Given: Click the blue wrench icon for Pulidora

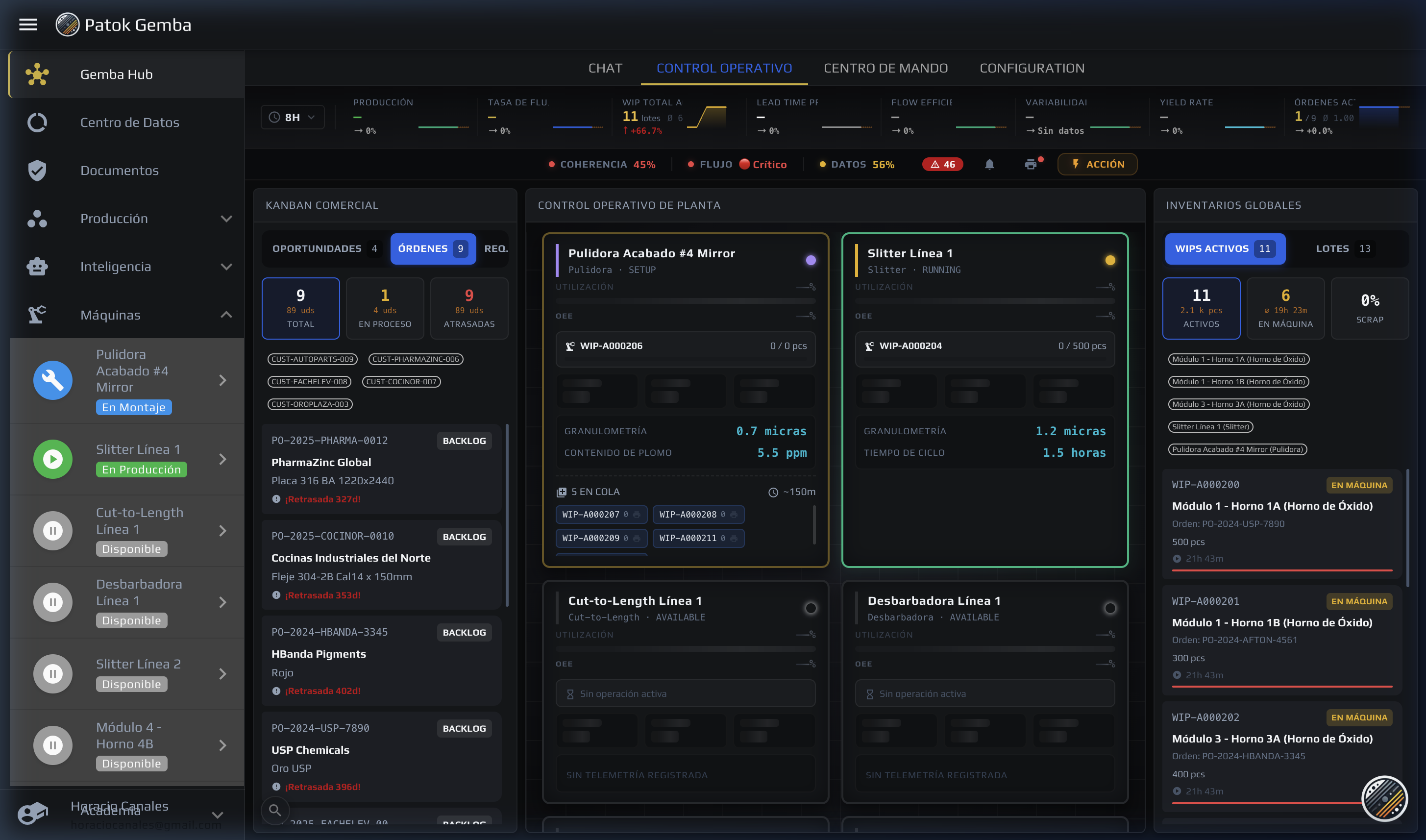Looking at the screenshot, I should 52,380.
